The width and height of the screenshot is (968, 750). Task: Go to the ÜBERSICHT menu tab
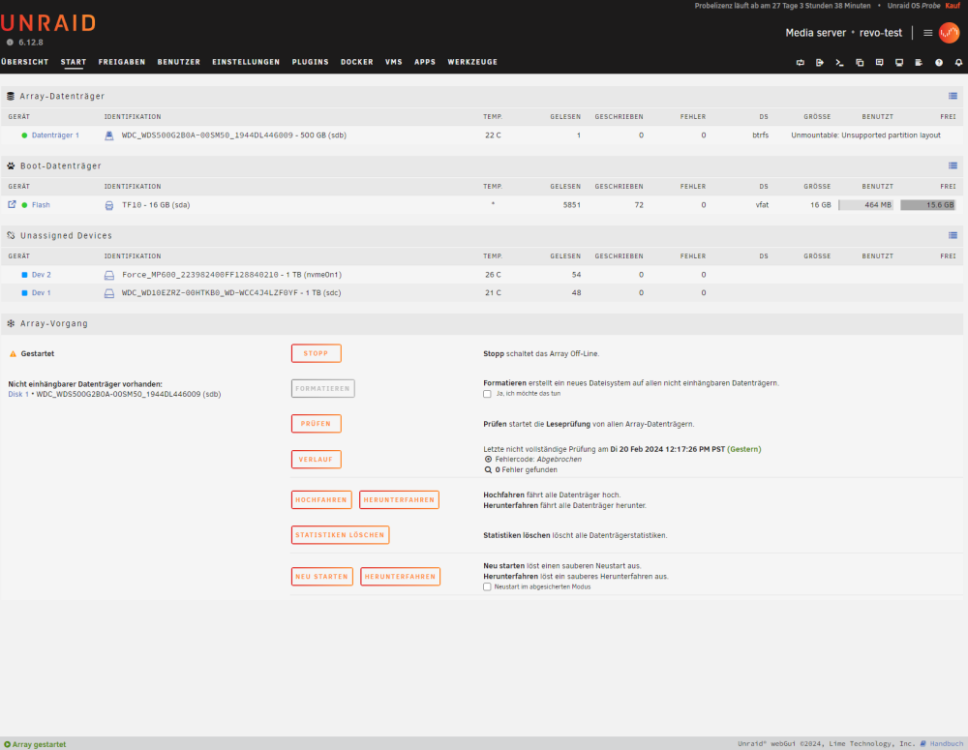tap(25, 62)
